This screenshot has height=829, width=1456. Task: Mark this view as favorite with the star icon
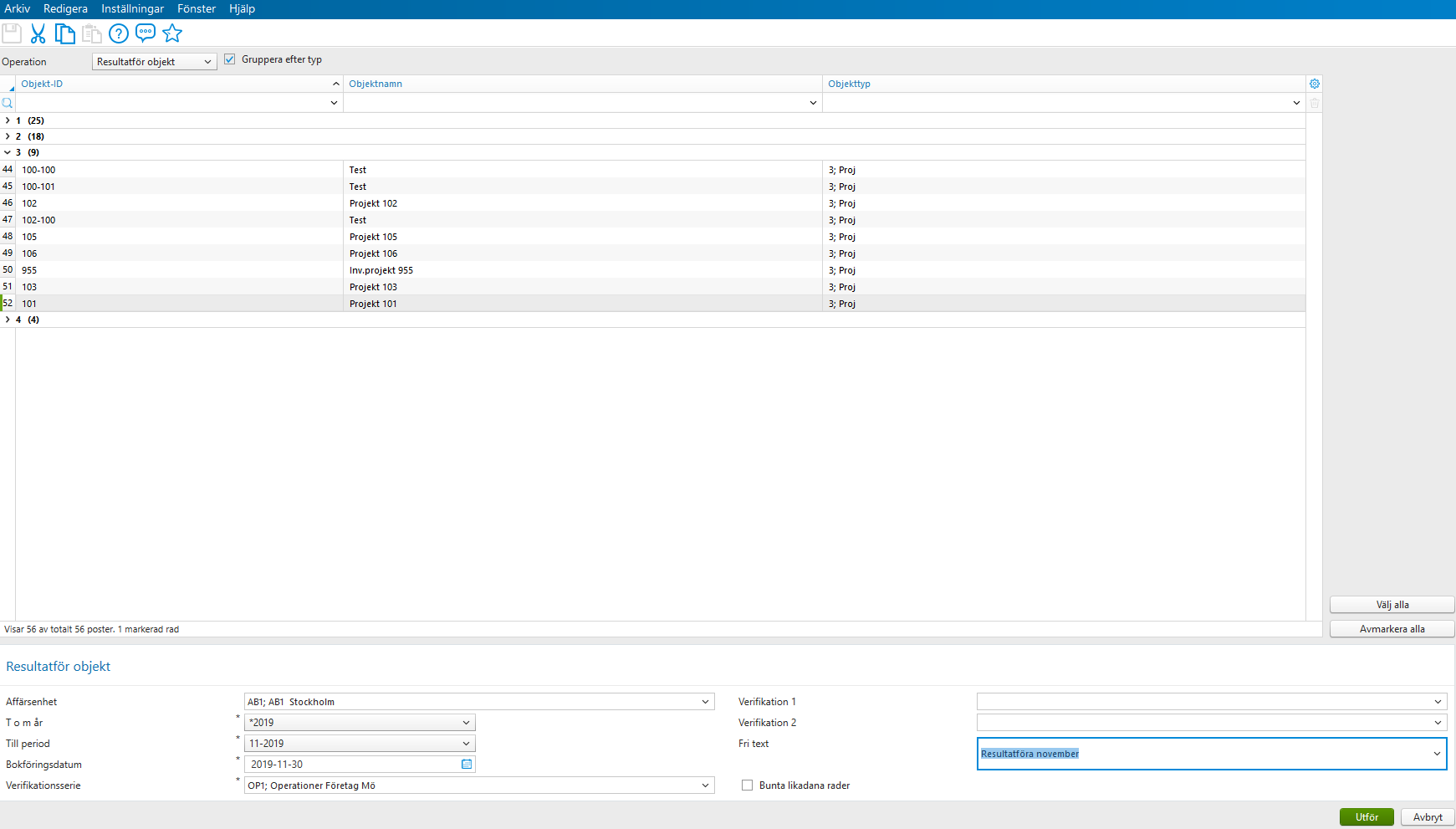172,33
